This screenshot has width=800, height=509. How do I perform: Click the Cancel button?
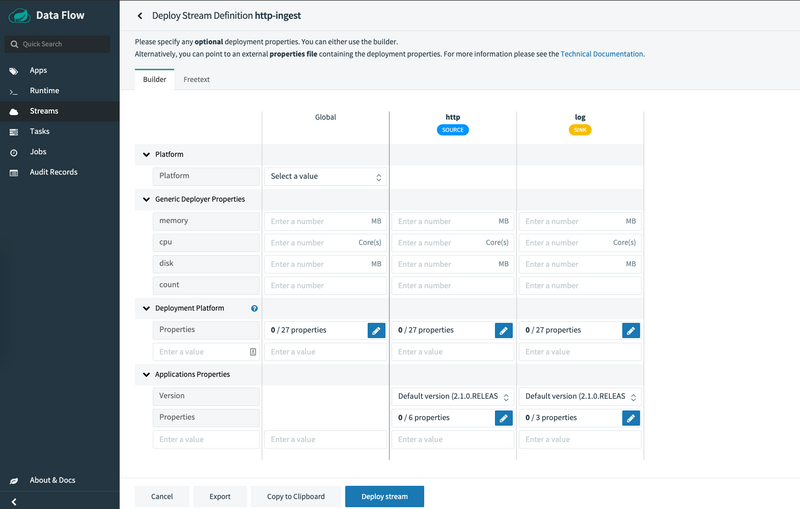click(162, 496)
